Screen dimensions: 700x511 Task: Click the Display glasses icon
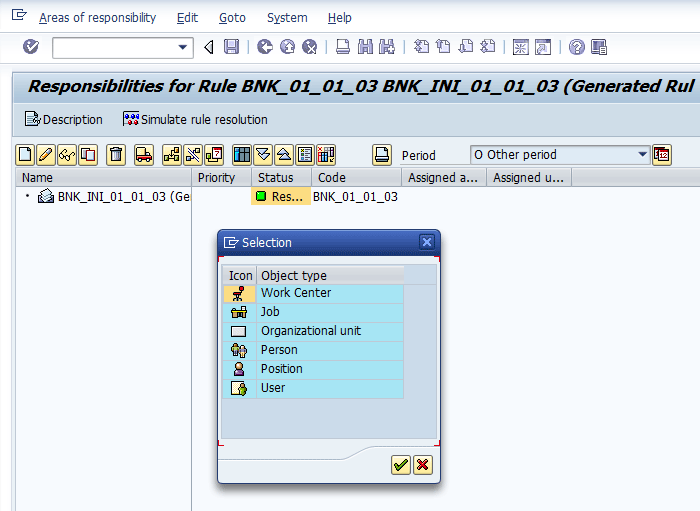[x=67, y=155]
